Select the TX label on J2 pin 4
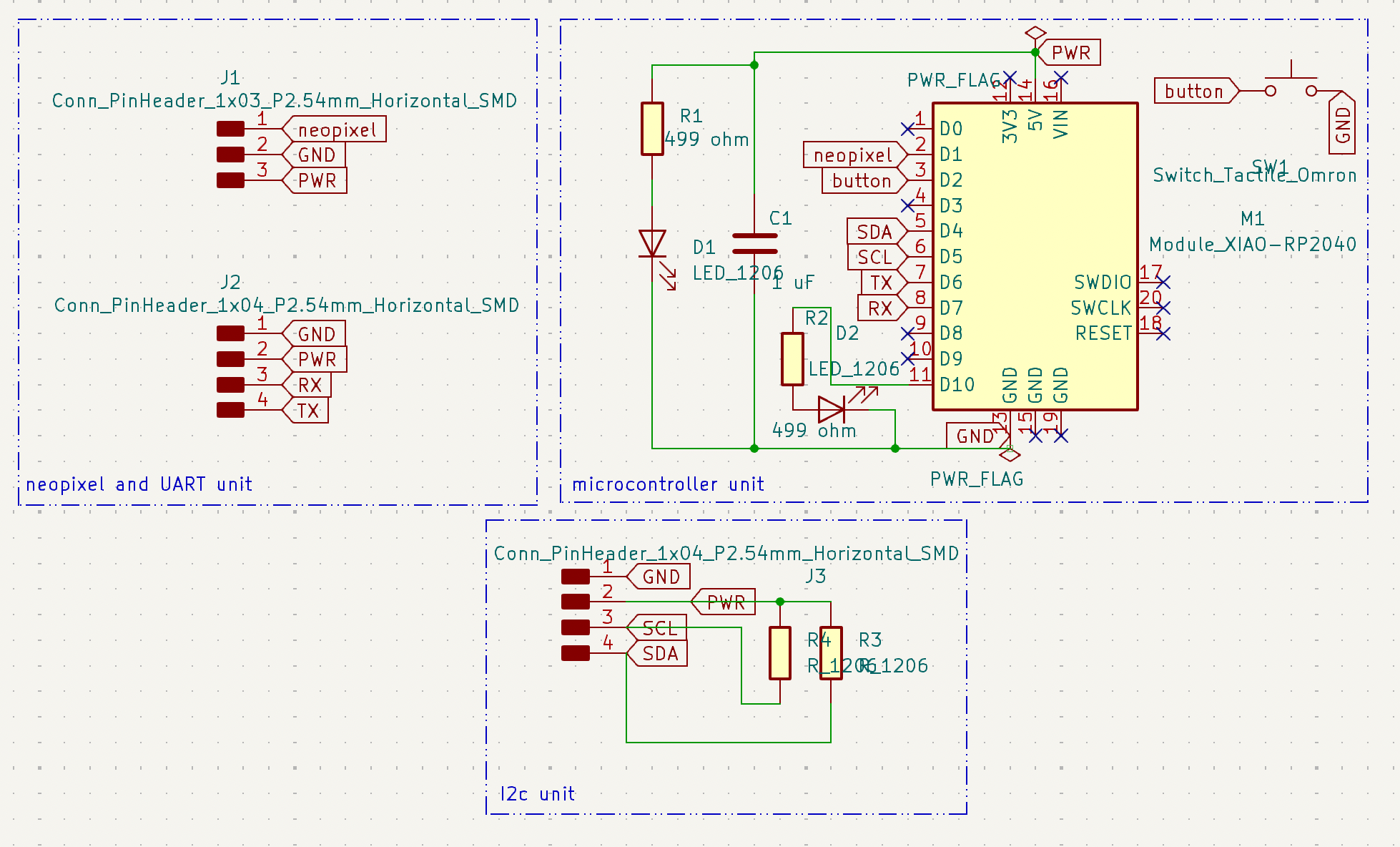Screen dimensions: 1400x847 305,411
